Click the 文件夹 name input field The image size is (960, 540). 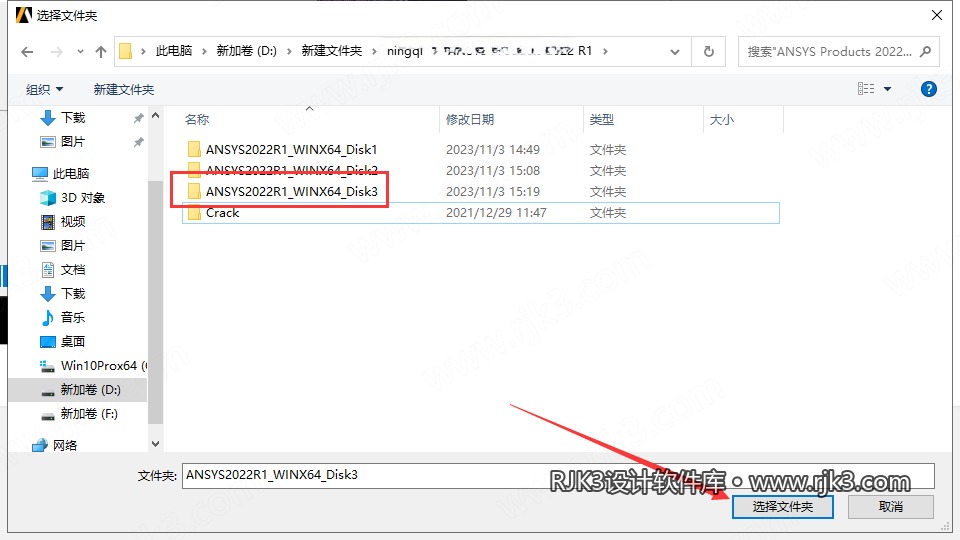[558, 475]
